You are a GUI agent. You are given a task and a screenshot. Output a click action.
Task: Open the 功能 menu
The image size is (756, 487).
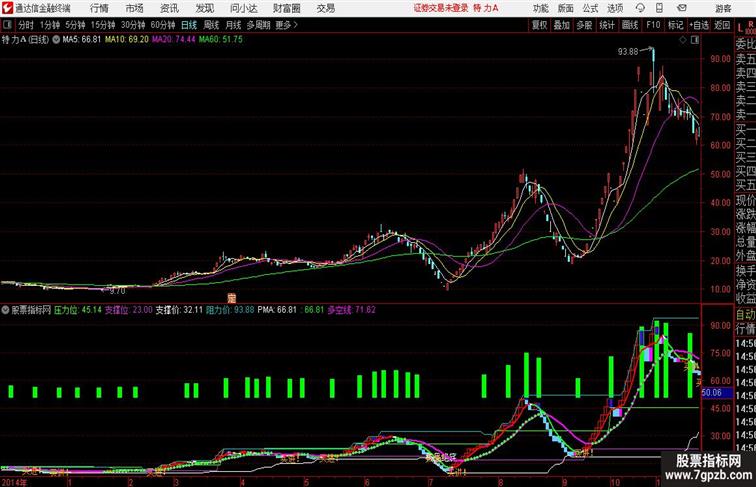(x=540, y=8)
